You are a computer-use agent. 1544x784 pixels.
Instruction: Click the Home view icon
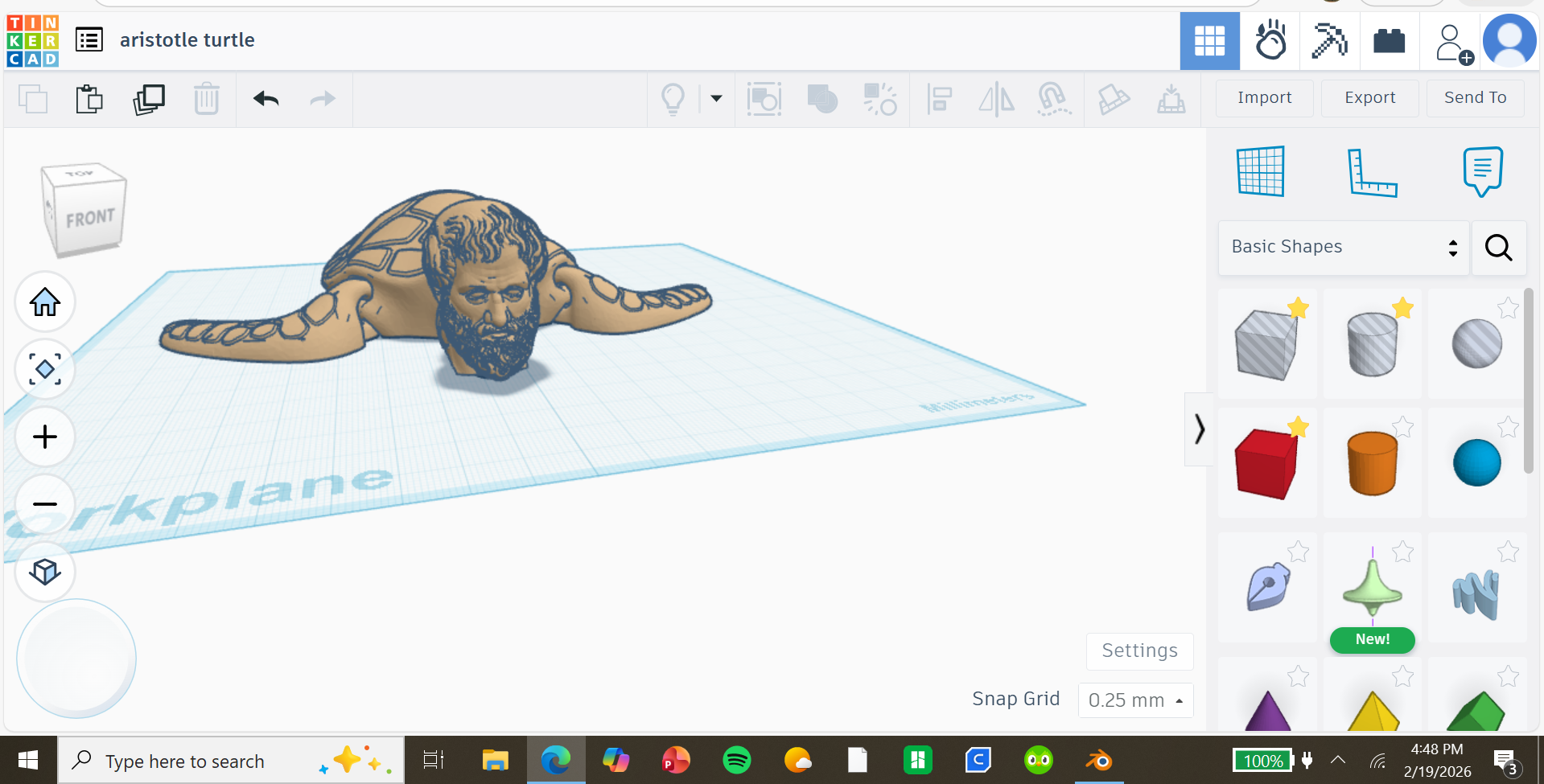coord(45,302)
